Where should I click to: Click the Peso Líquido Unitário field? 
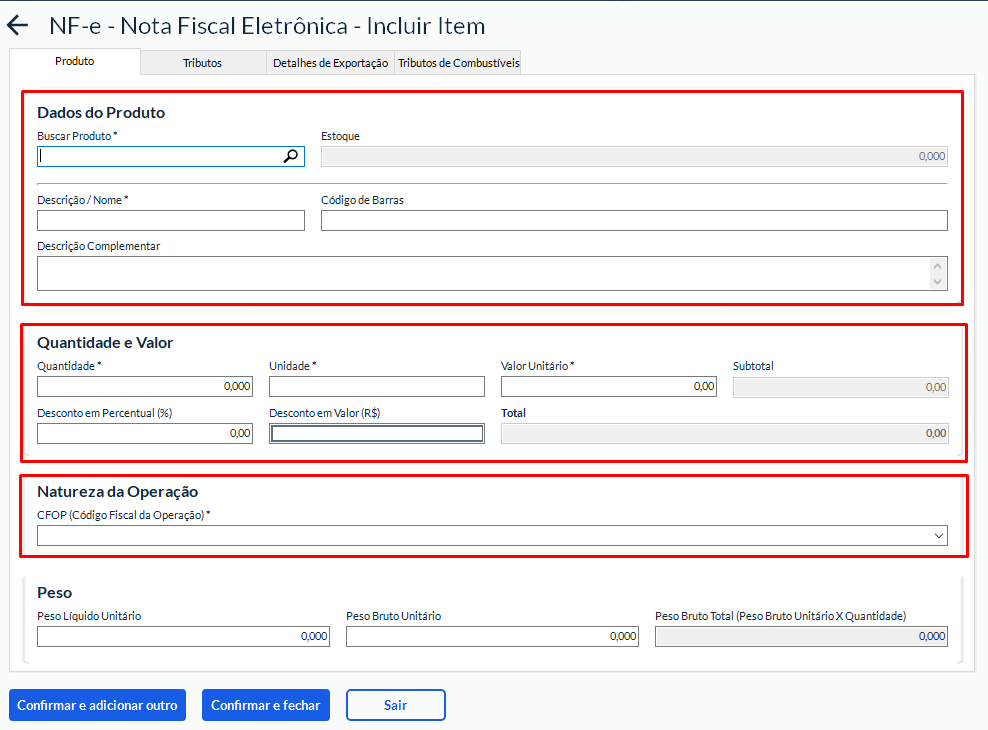[183, 637]
